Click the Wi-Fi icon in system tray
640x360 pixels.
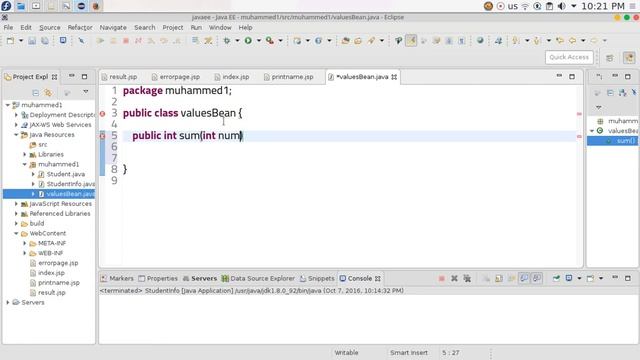pos(525,6)
